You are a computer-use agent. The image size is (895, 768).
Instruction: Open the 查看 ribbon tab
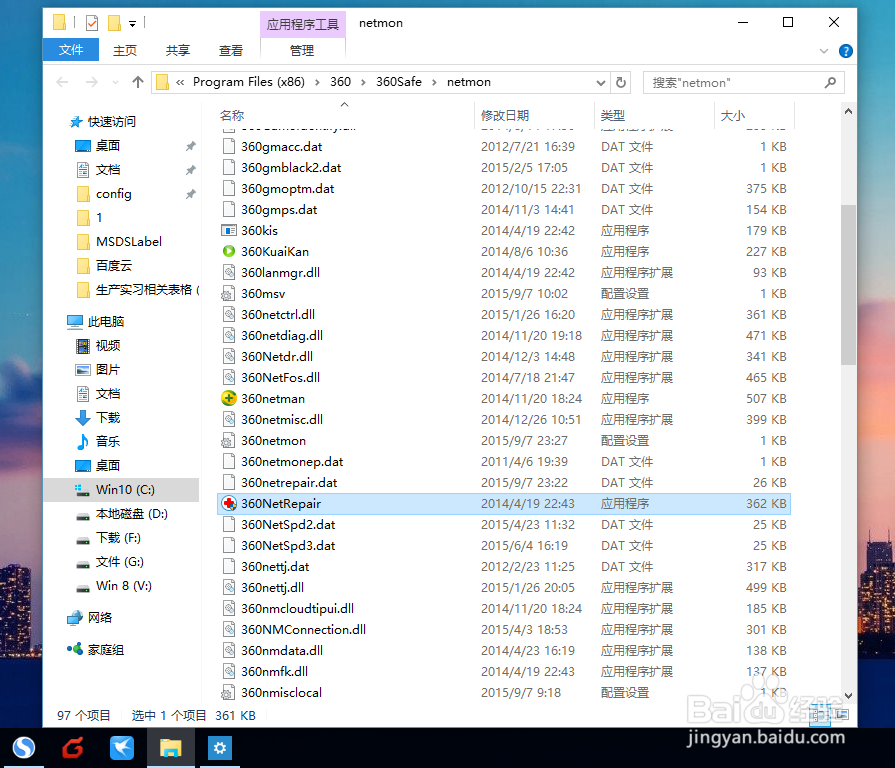[231, 51]
